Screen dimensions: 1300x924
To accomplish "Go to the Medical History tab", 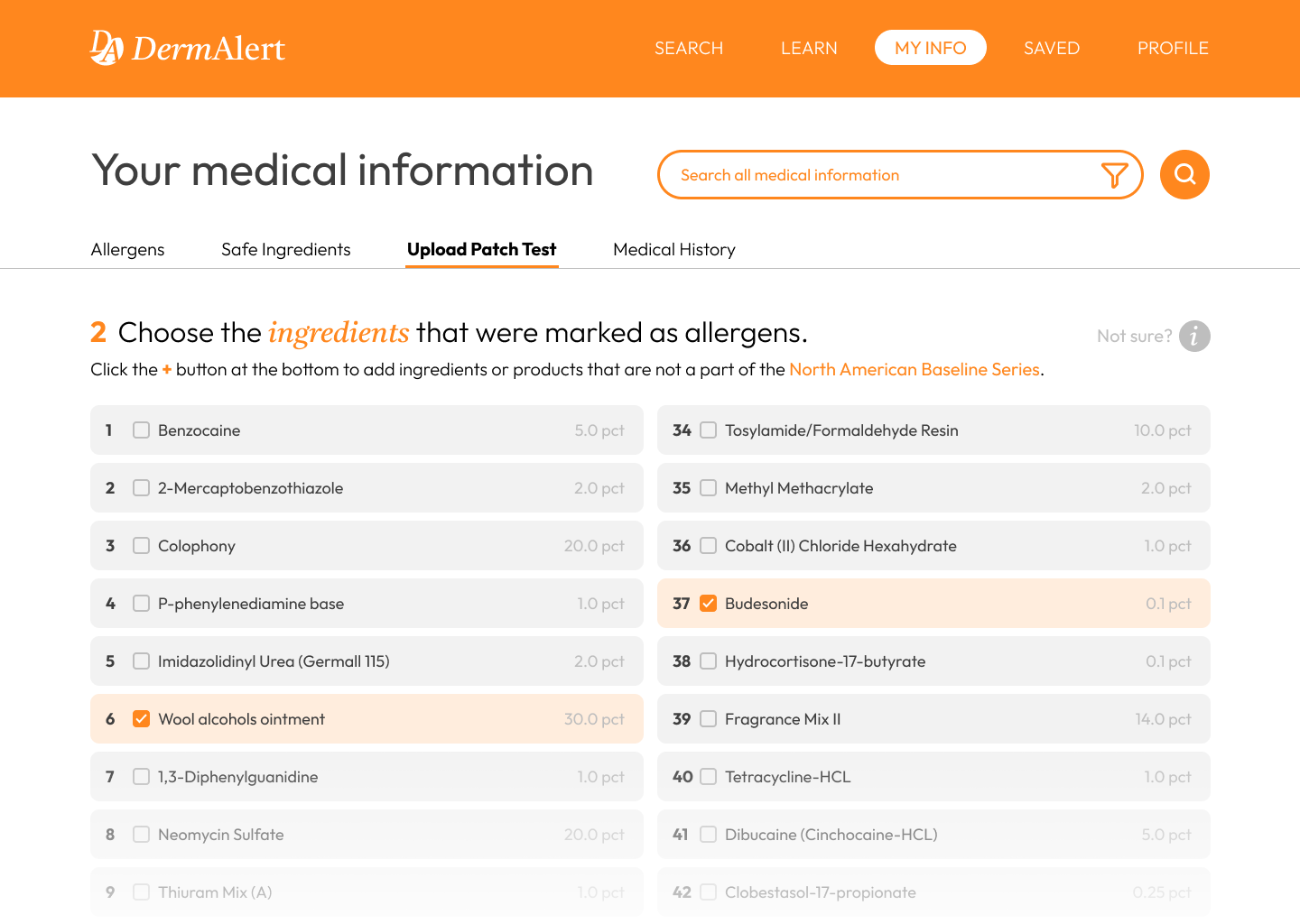I will pos(673,250).
